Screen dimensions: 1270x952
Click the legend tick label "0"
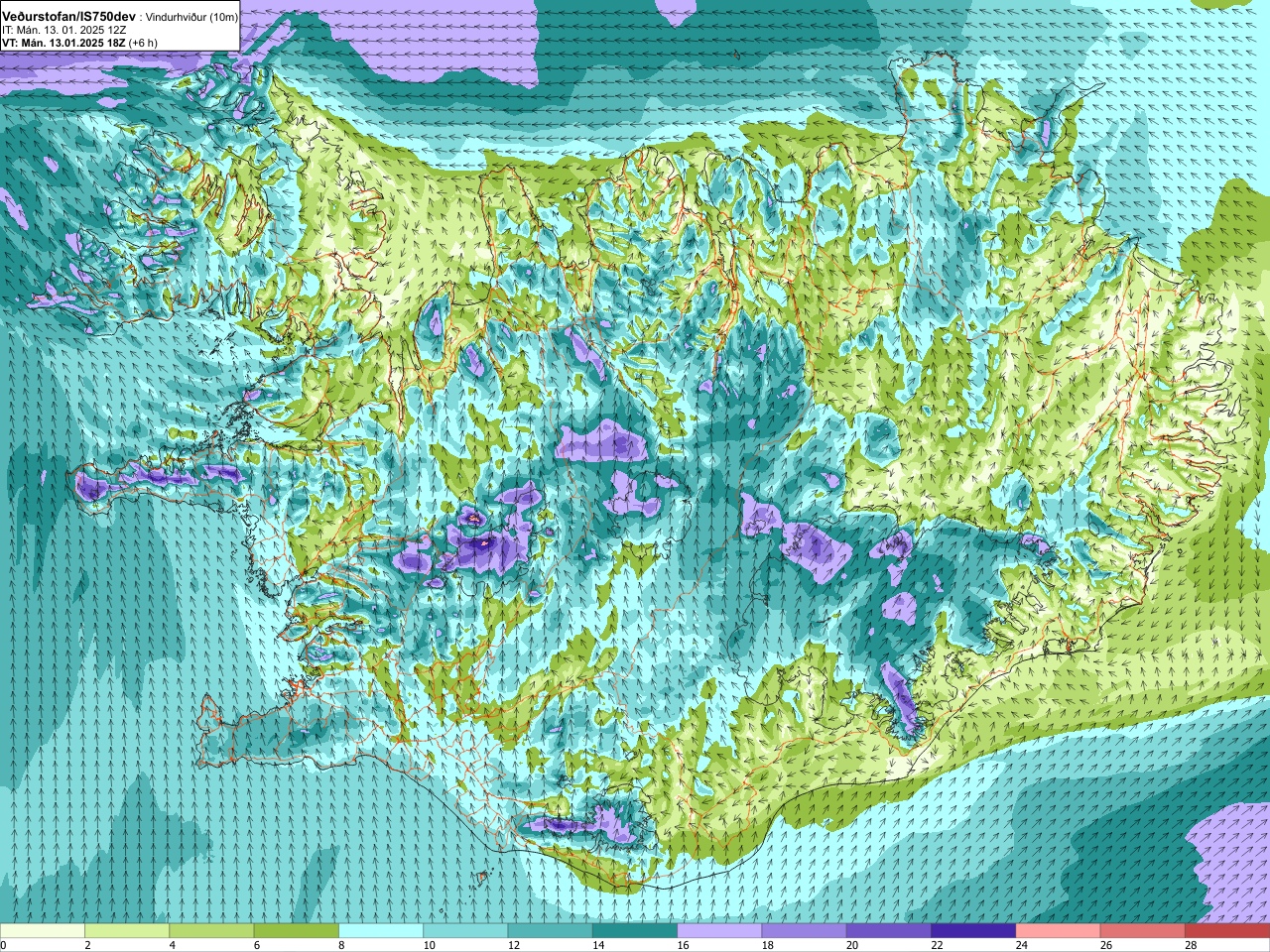point(3,945)
